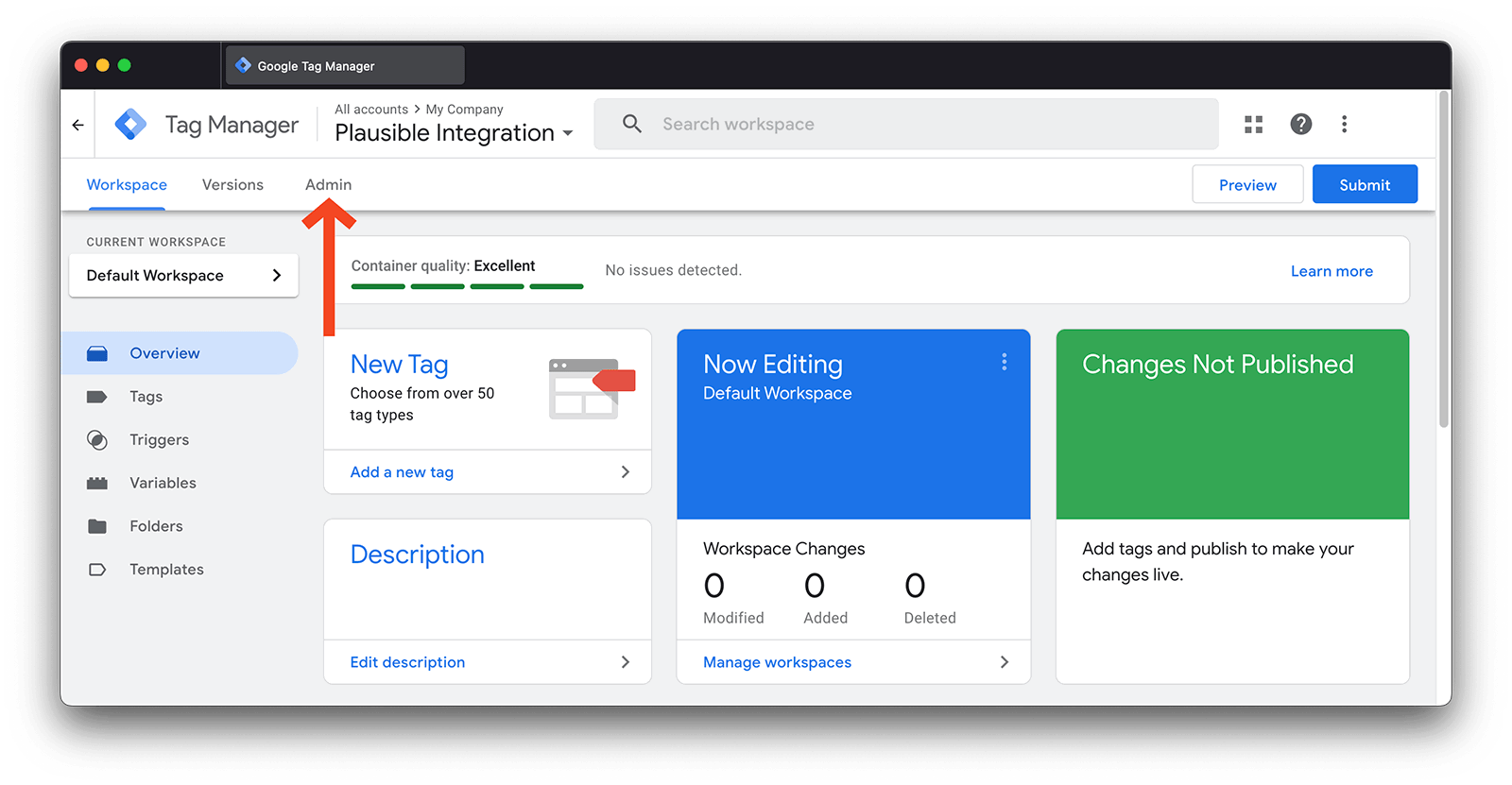Image resolution: width=1512 pixels, height=785 pixels.
Task: Click the back arrow icon
Action: point(77,125)
